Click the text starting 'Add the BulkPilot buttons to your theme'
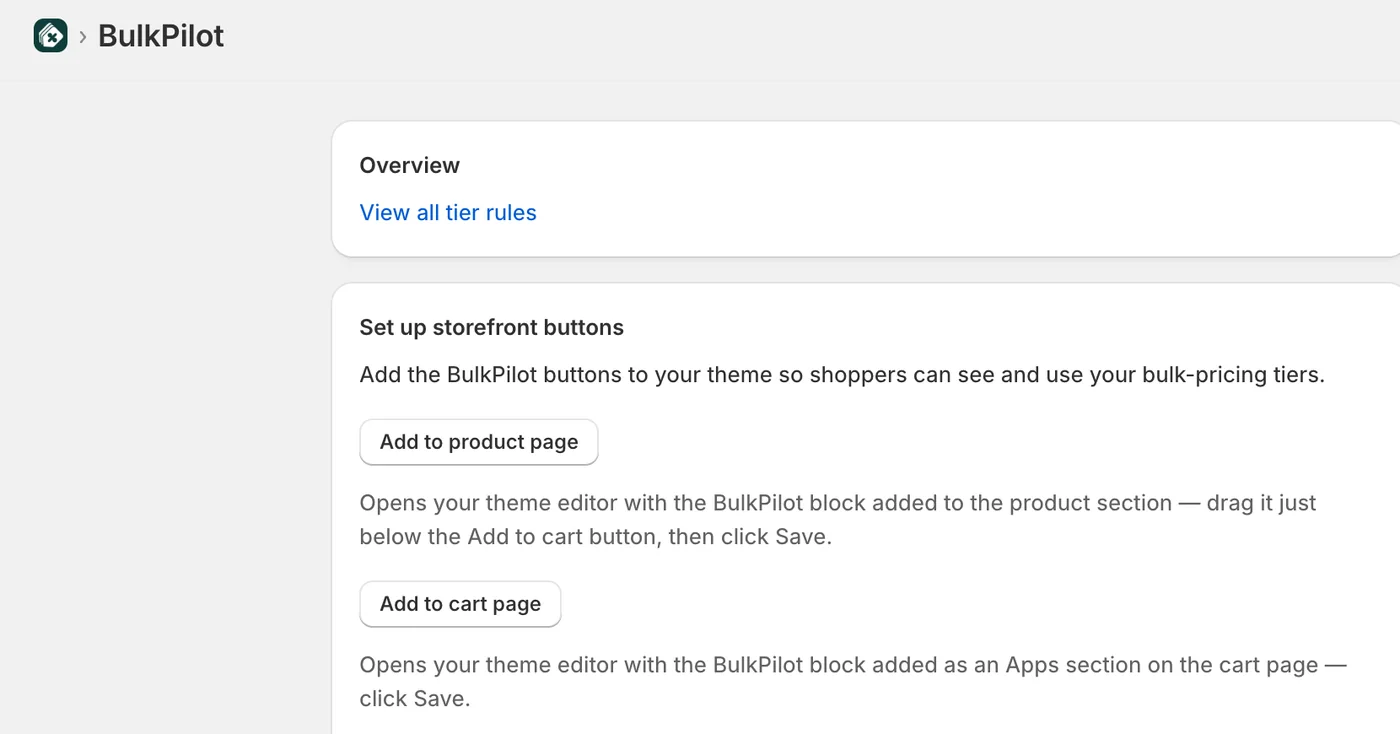This screenshot has height=734, width=1400. click(842, 376)
